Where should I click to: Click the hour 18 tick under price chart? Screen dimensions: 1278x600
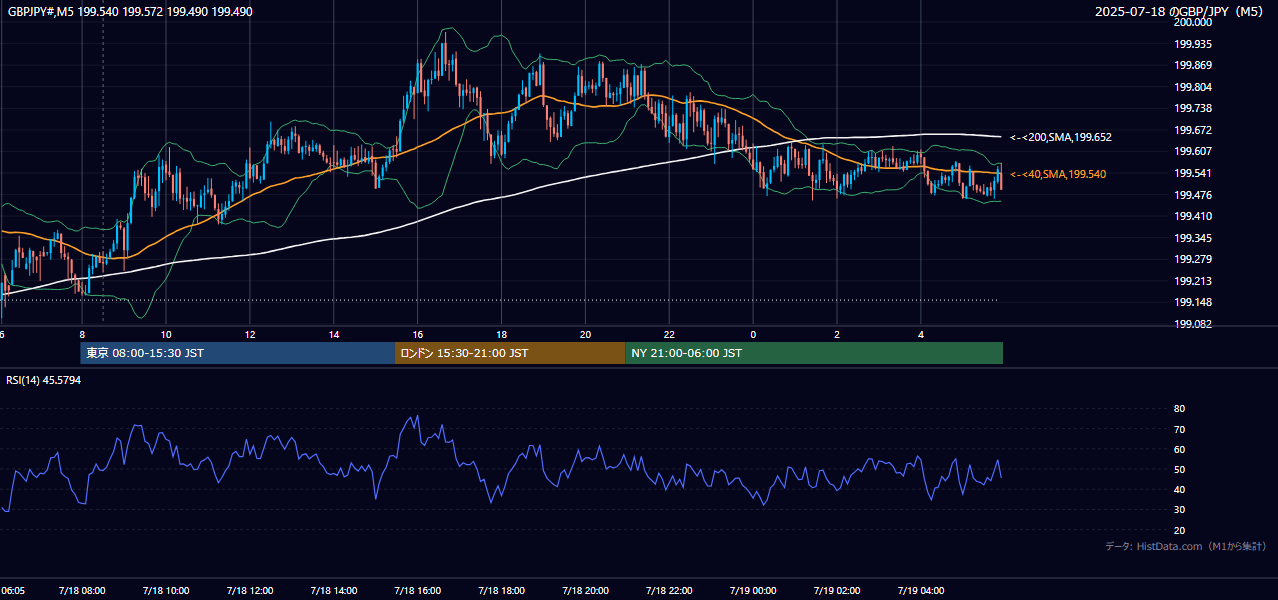click(x=502, y=334)
